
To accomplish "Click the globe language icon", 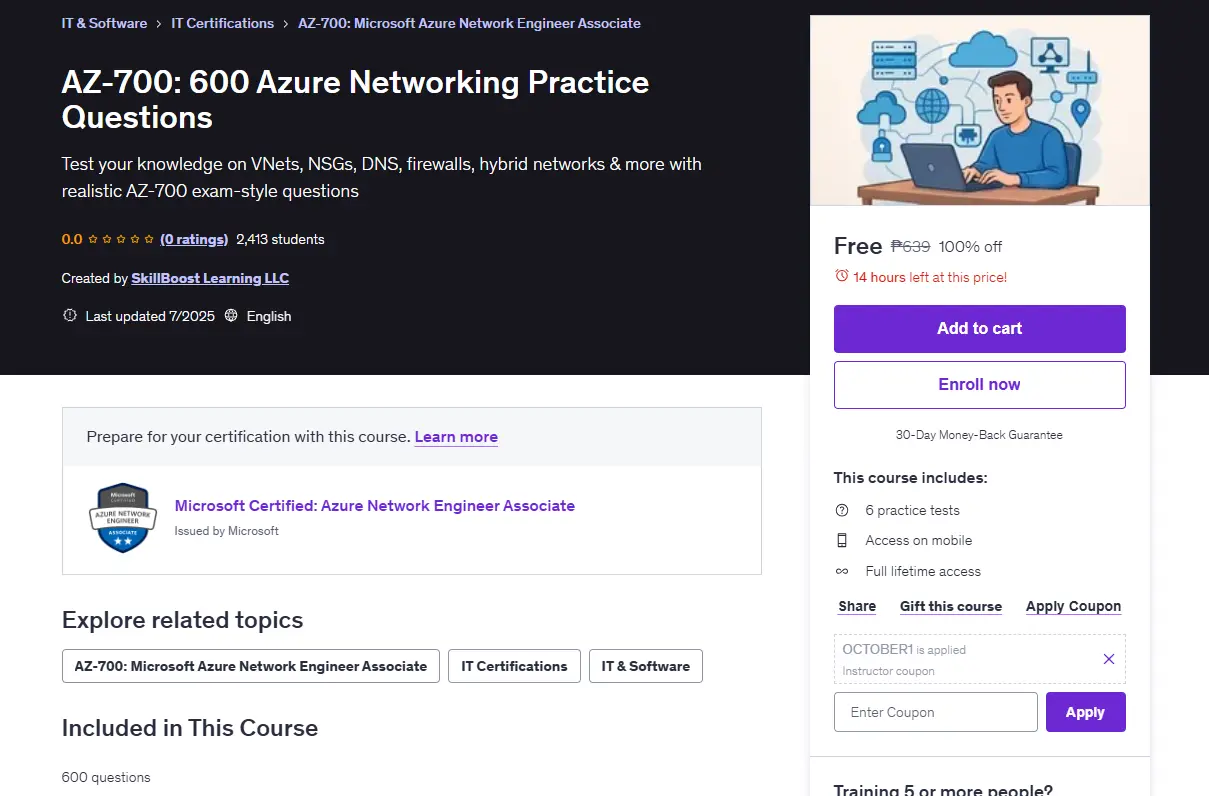I will click(231, 316).
